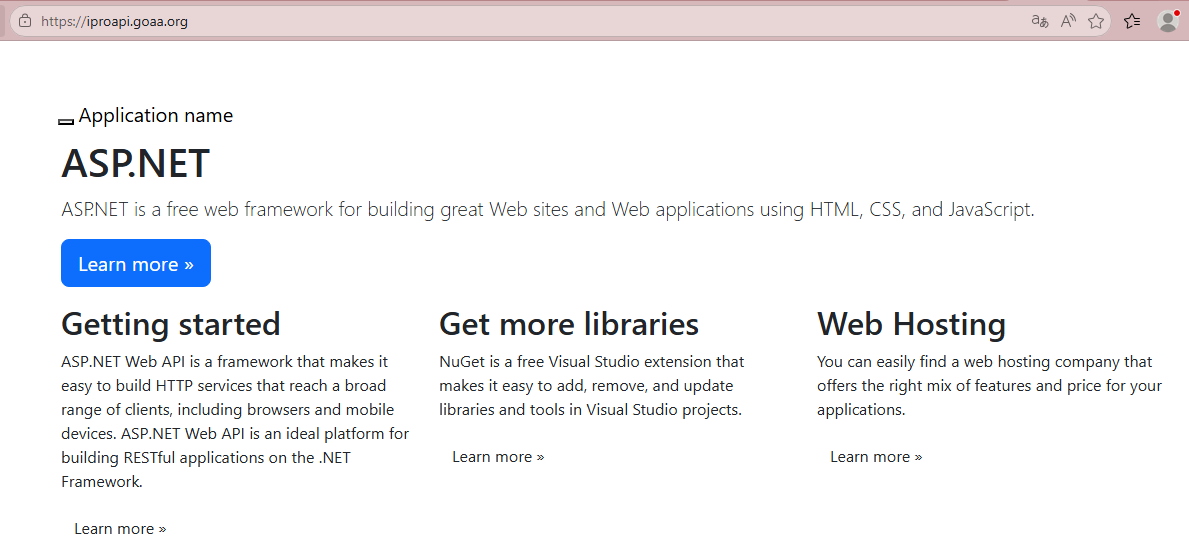
Task: Click the ASP.NET free web framework tagline
Action: (547, 210)
